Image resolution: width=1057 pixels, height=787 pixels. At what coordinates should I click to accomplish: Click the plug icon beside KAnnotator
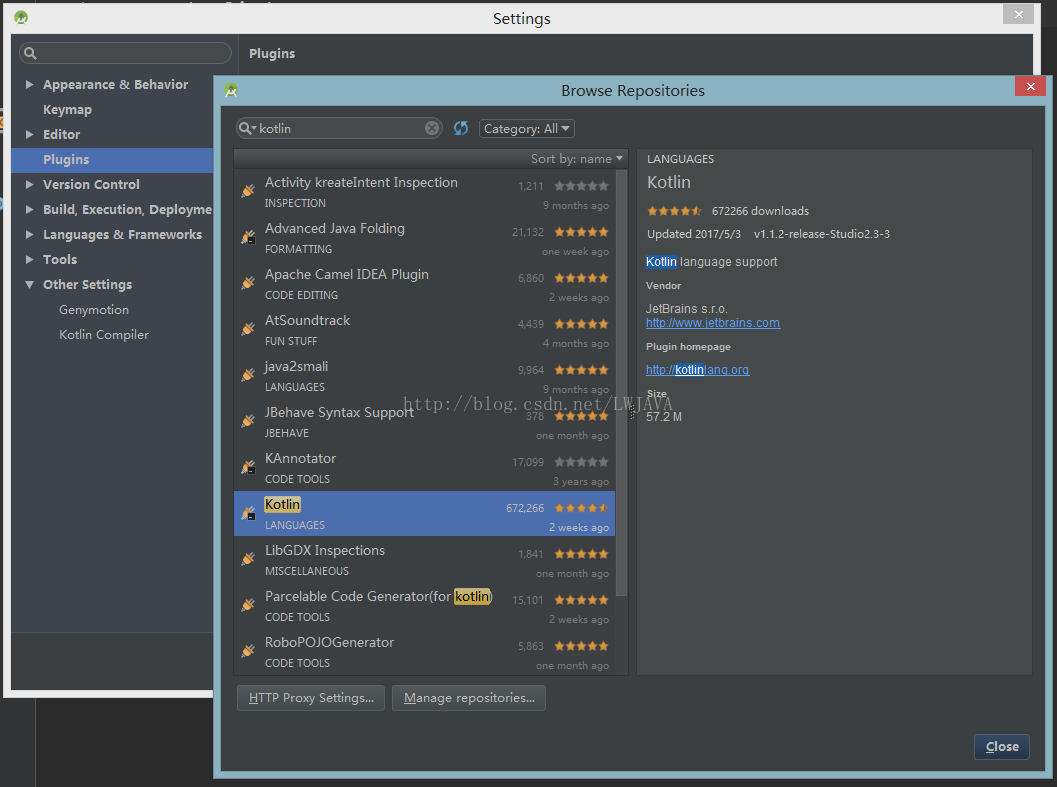coord(248,467)
